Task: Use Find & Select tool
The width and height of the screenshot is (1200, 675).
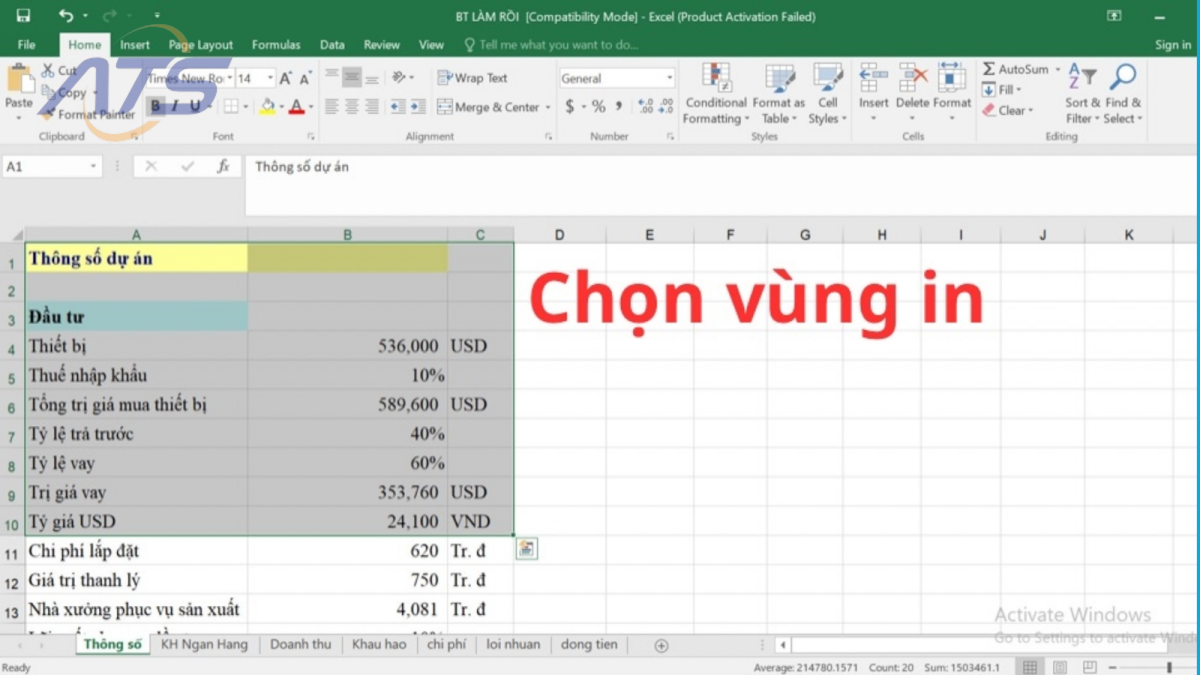Action: tap(1122, 91)
